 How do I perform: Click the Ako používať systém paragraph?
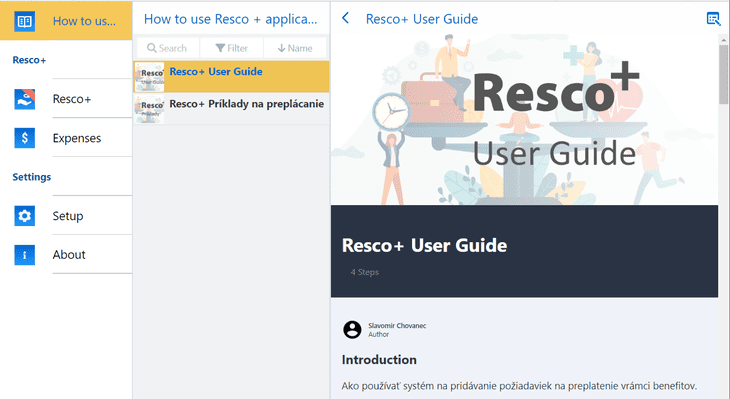coord(519,385)
